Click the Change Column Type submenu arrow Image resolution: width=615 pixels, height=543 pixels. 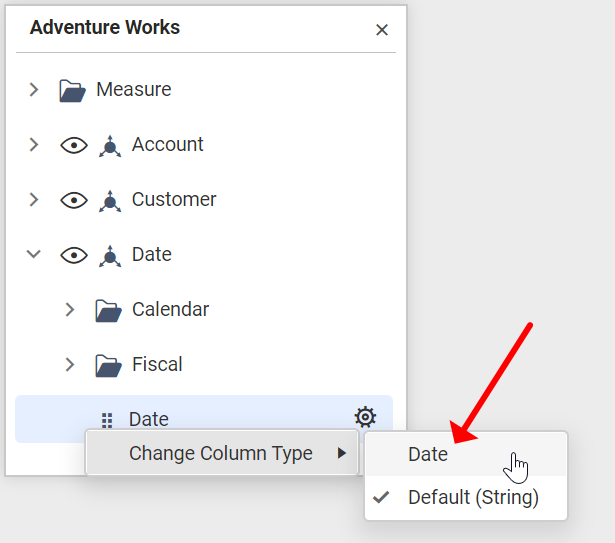[x=342, y=453]
